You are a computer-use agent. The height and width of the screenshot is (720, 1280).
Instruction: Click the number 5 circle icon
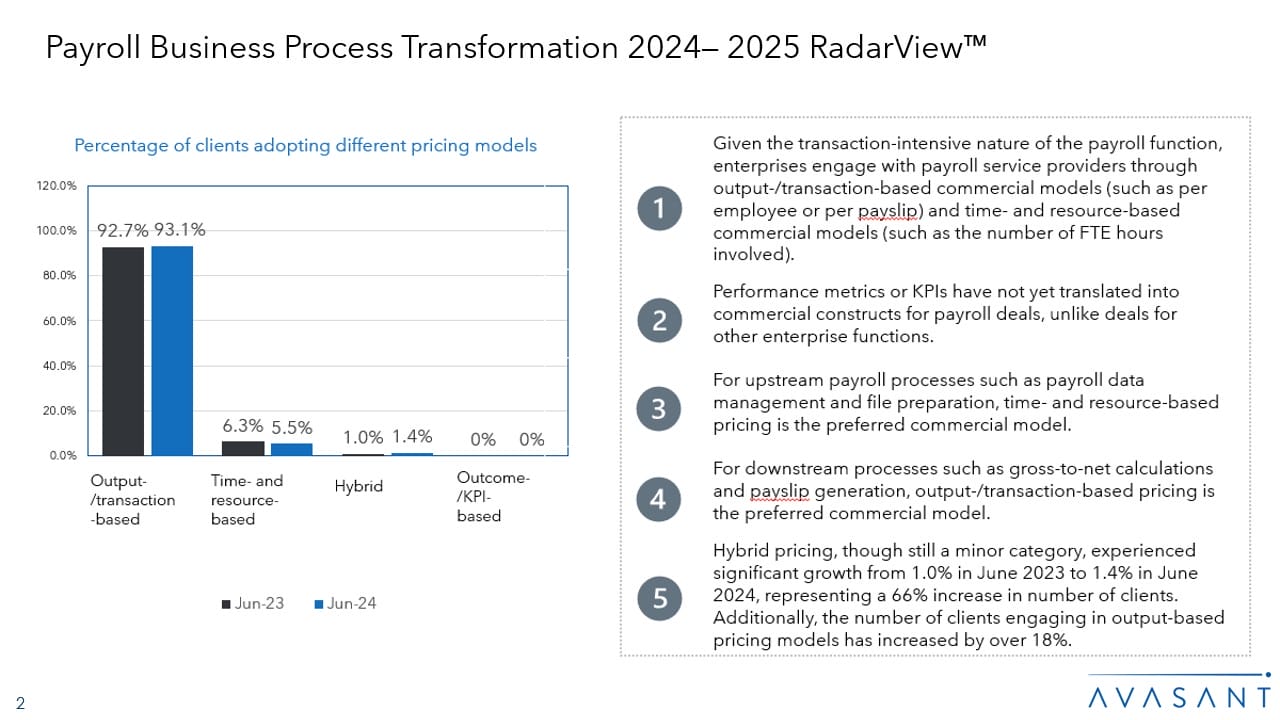pyautogui.click(x=659, y=598)
